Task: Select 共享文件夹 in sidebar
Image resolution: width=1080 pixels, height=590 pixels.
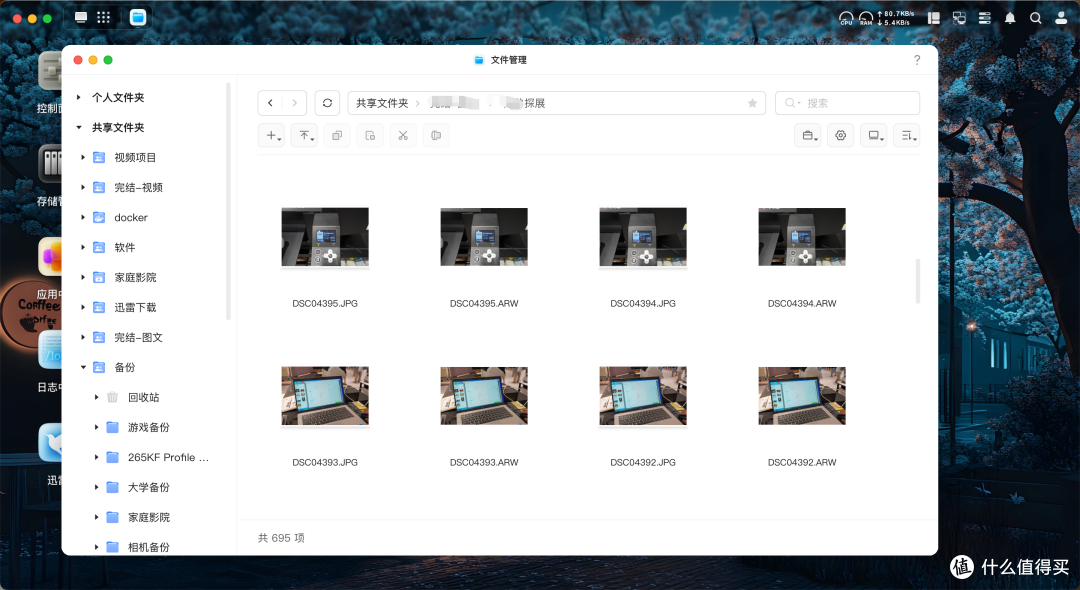Action: click(118, 127)
